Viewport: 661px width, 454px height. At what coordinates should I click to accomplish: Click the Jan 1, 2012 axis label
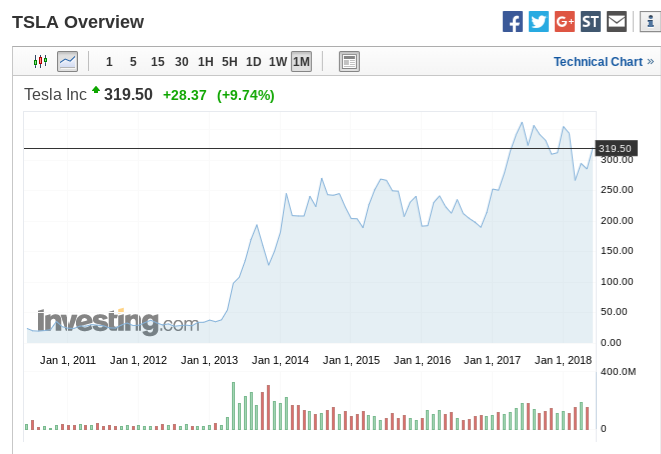click(138, 360)
